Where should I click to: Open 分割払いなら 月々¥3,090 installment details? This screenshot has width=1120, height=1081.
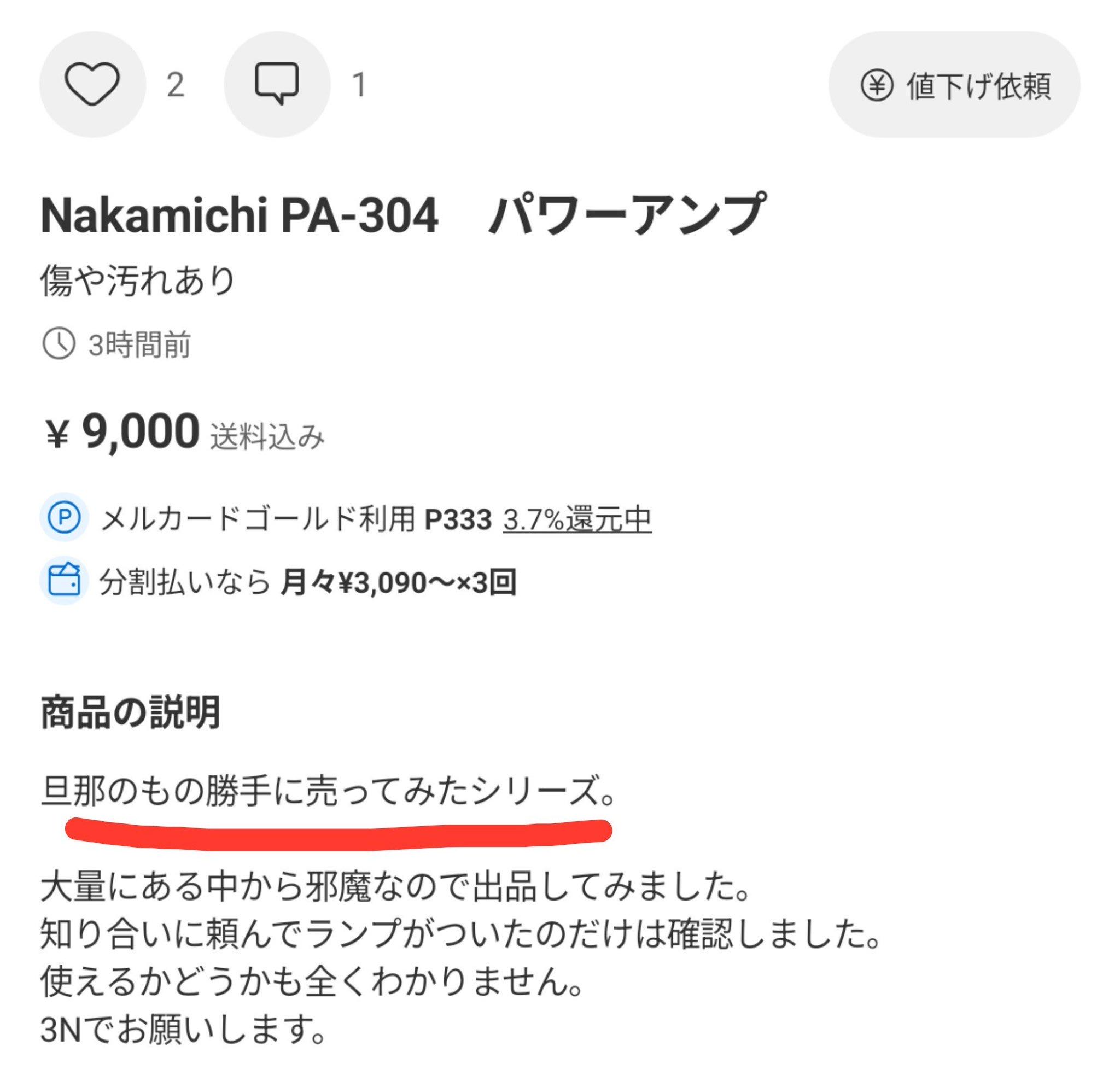308,582
